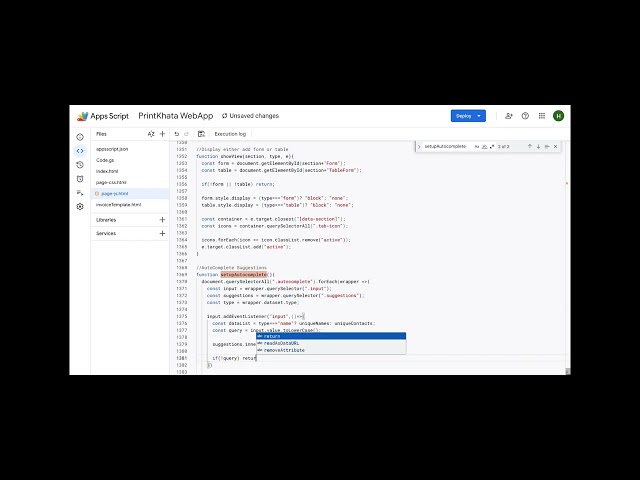This screenshot has width=640, height=480.
Task: Click the AutoComplete Suggestions comment line
Action: (231, 268)
